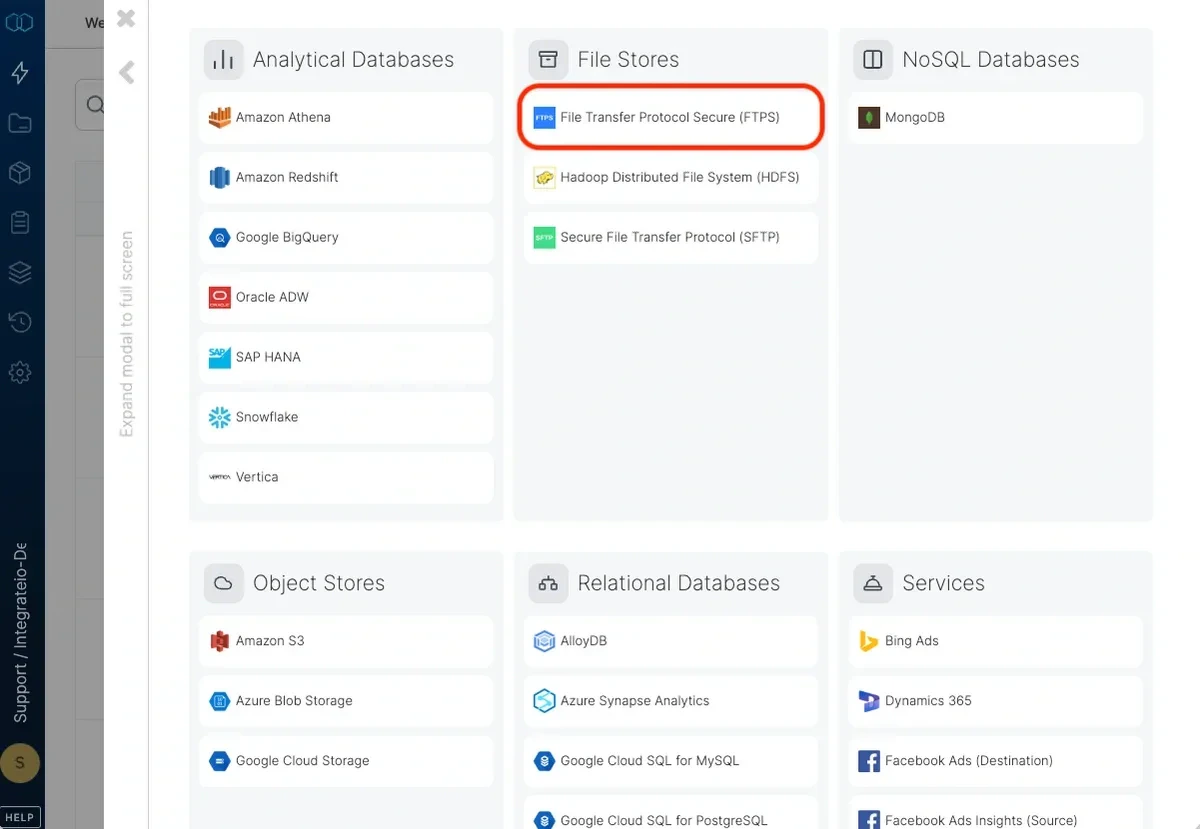Select Azure Blob Storage
The width and height of the screenshot is (1200, 829).
pyautogui.click(x=346, y=701)
